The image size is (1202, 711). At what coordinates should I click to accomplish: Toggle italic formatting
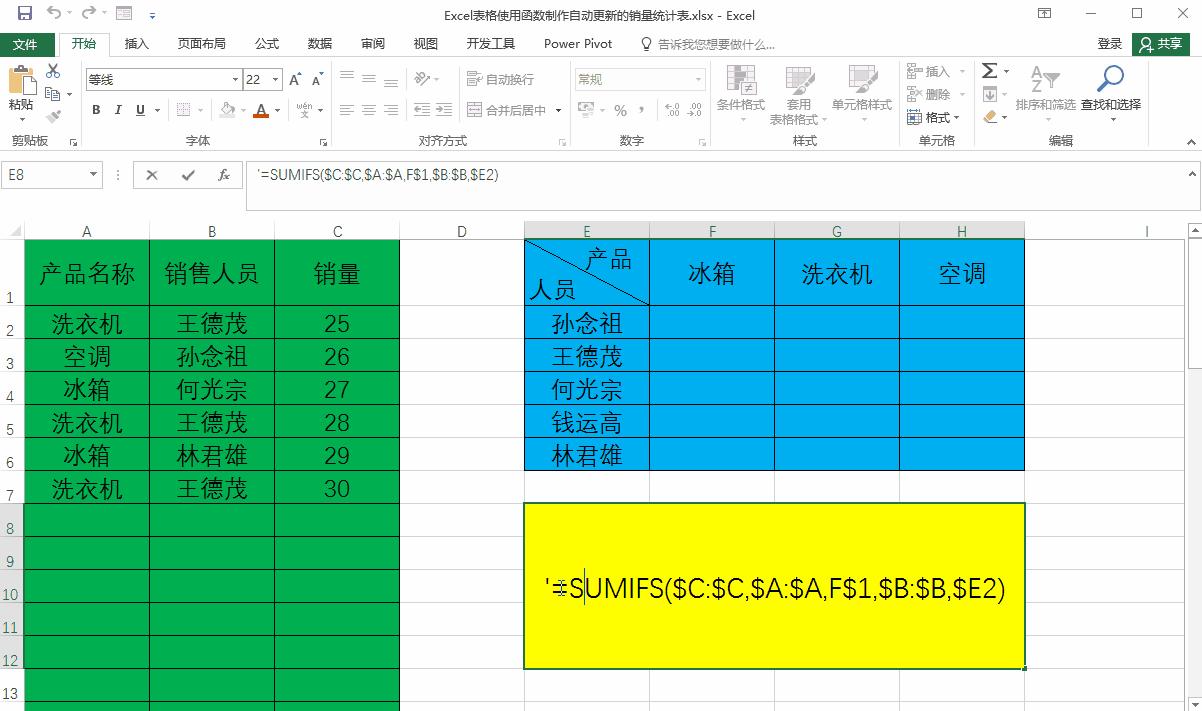(117, 110)
